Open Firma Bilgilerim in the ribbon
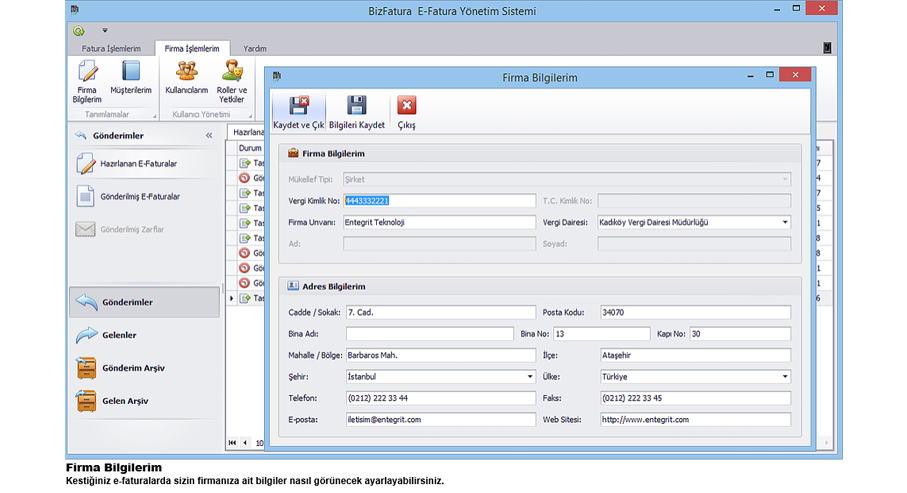Image resolution: width=907 pixels, height=493 pixels. pos(87,72)
